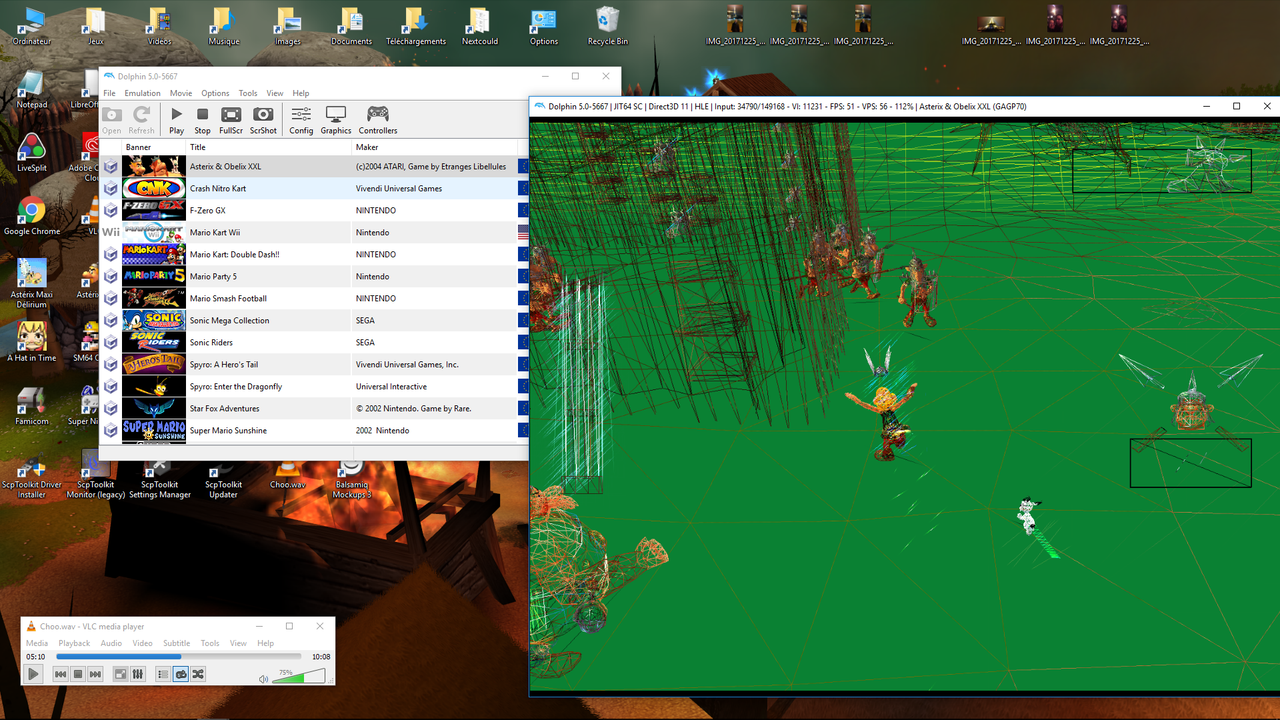The height and width of the screenshot is (720, 1280).
Task: Expand the Movie menu in Dolphin
Action: [x=181, y=93]
